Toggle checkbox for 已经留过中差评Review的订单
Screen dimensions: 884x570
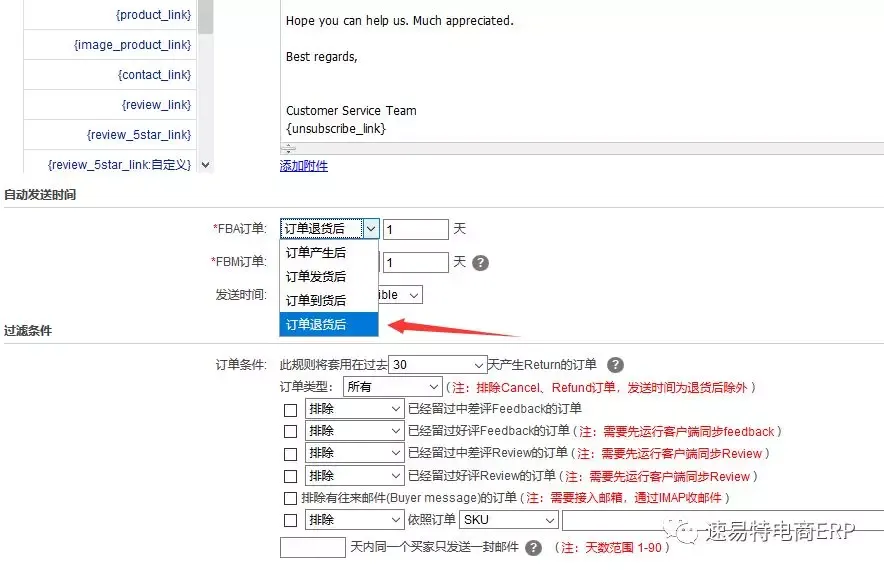290,454
